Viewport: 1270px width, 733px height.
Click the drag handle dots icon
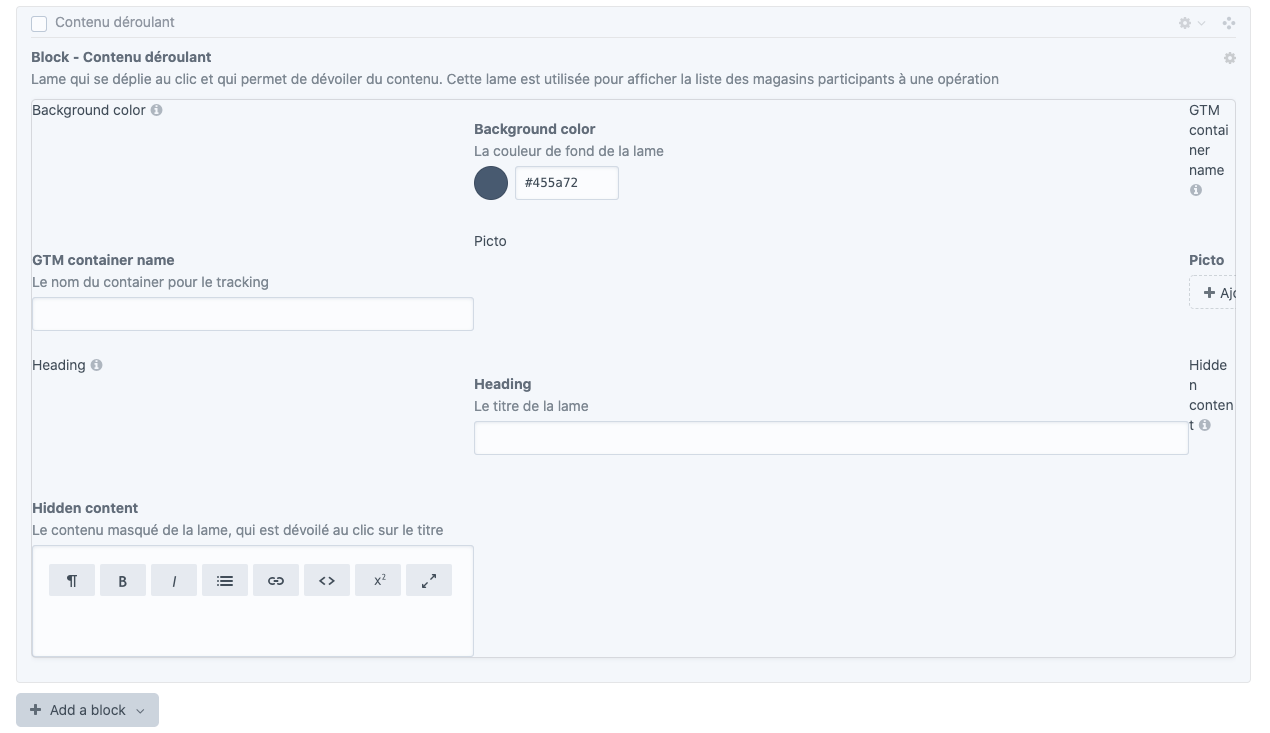click(1230, 22)
